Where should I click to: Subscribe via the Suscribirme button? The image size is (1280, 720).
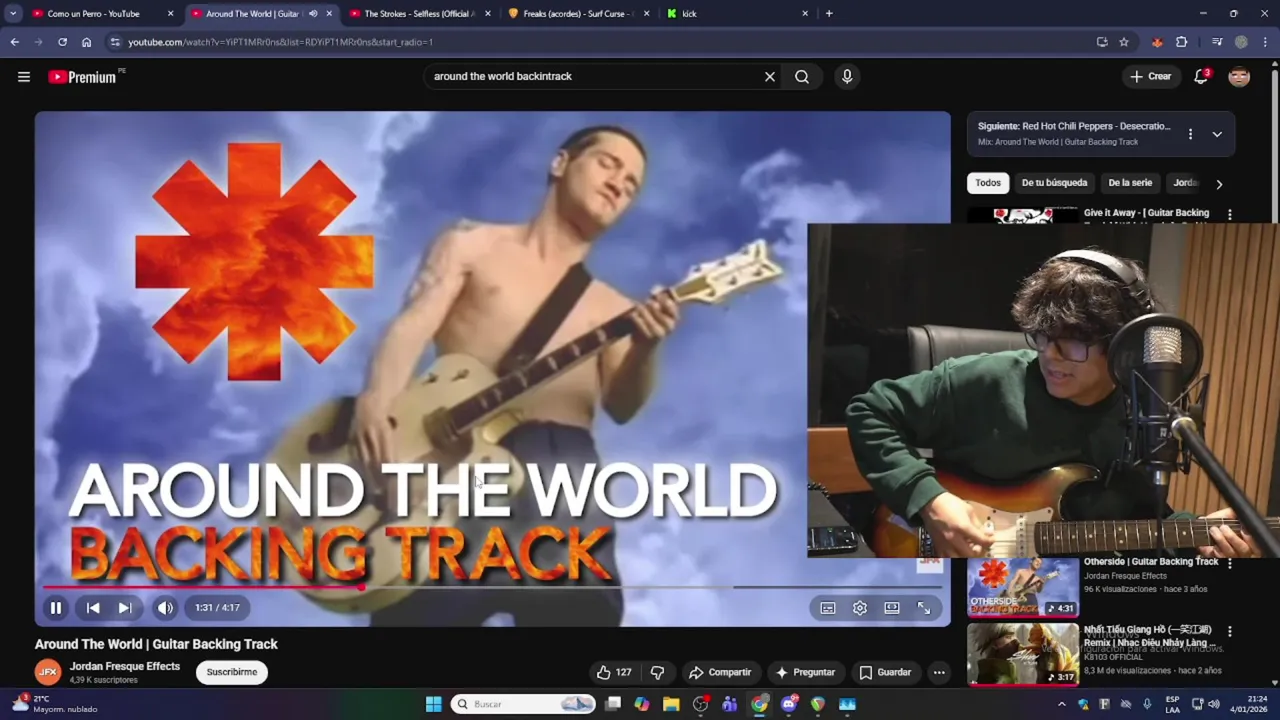pos(232,672)
